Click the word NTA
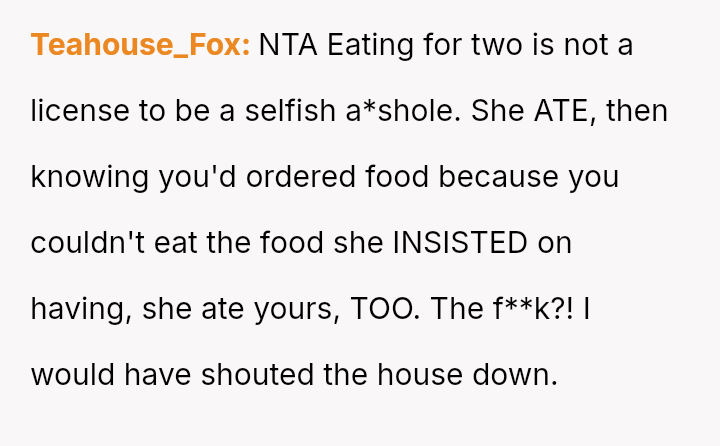This screenshot has width=720, height=446. (x=288, y=45)
